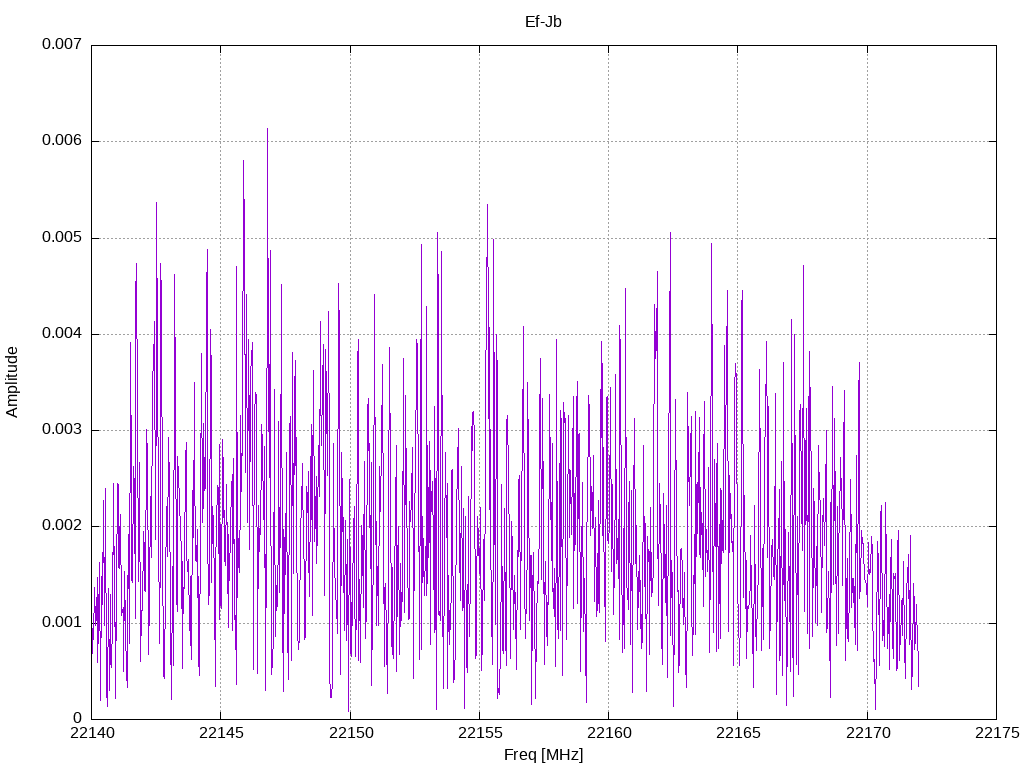The image size is (1024, 768).
Task: Click the 22165 x-axis tick label
Action: (739, 733)
